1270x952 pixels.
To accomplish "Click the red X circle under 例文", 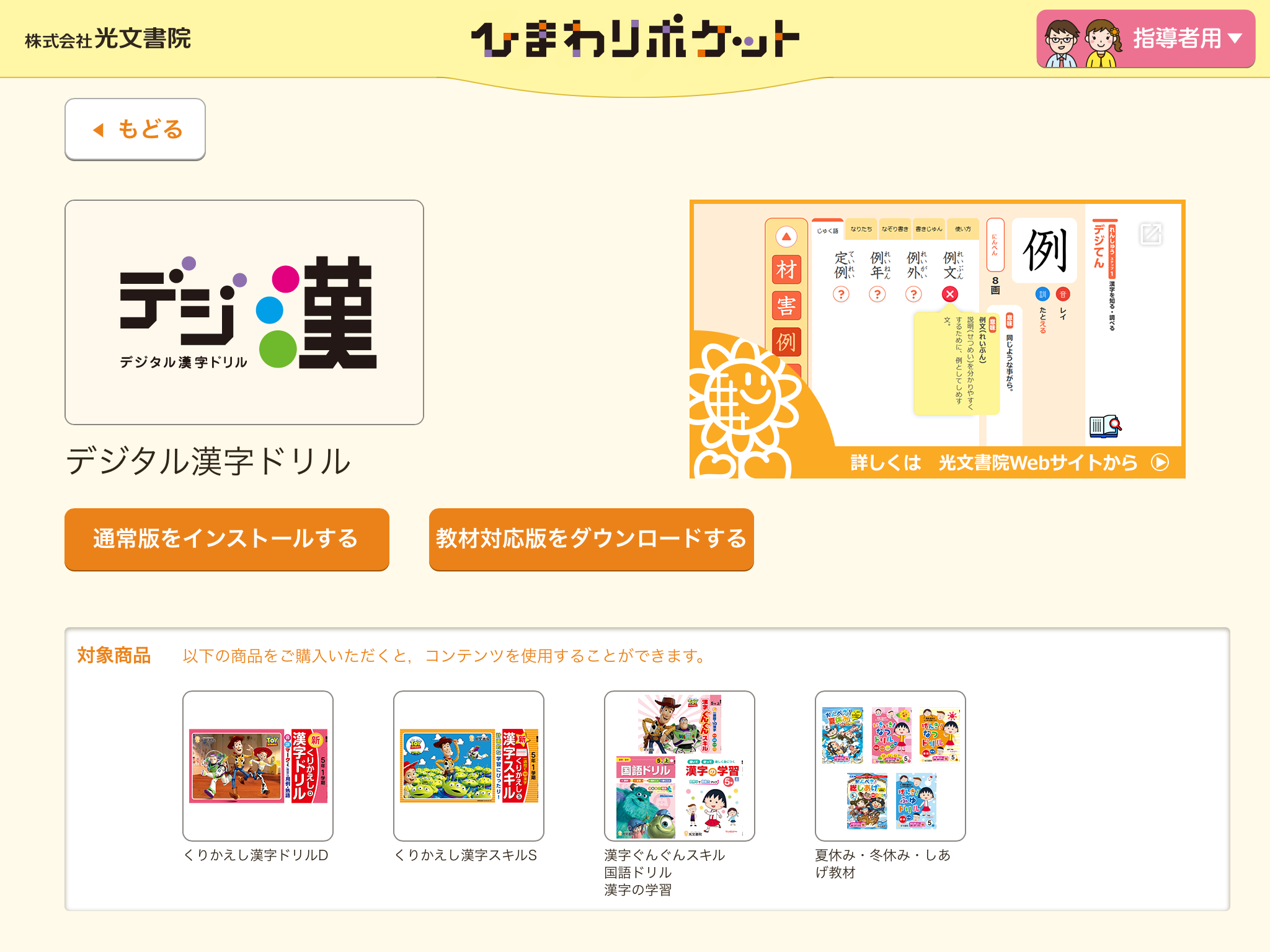I will point(949,294).
